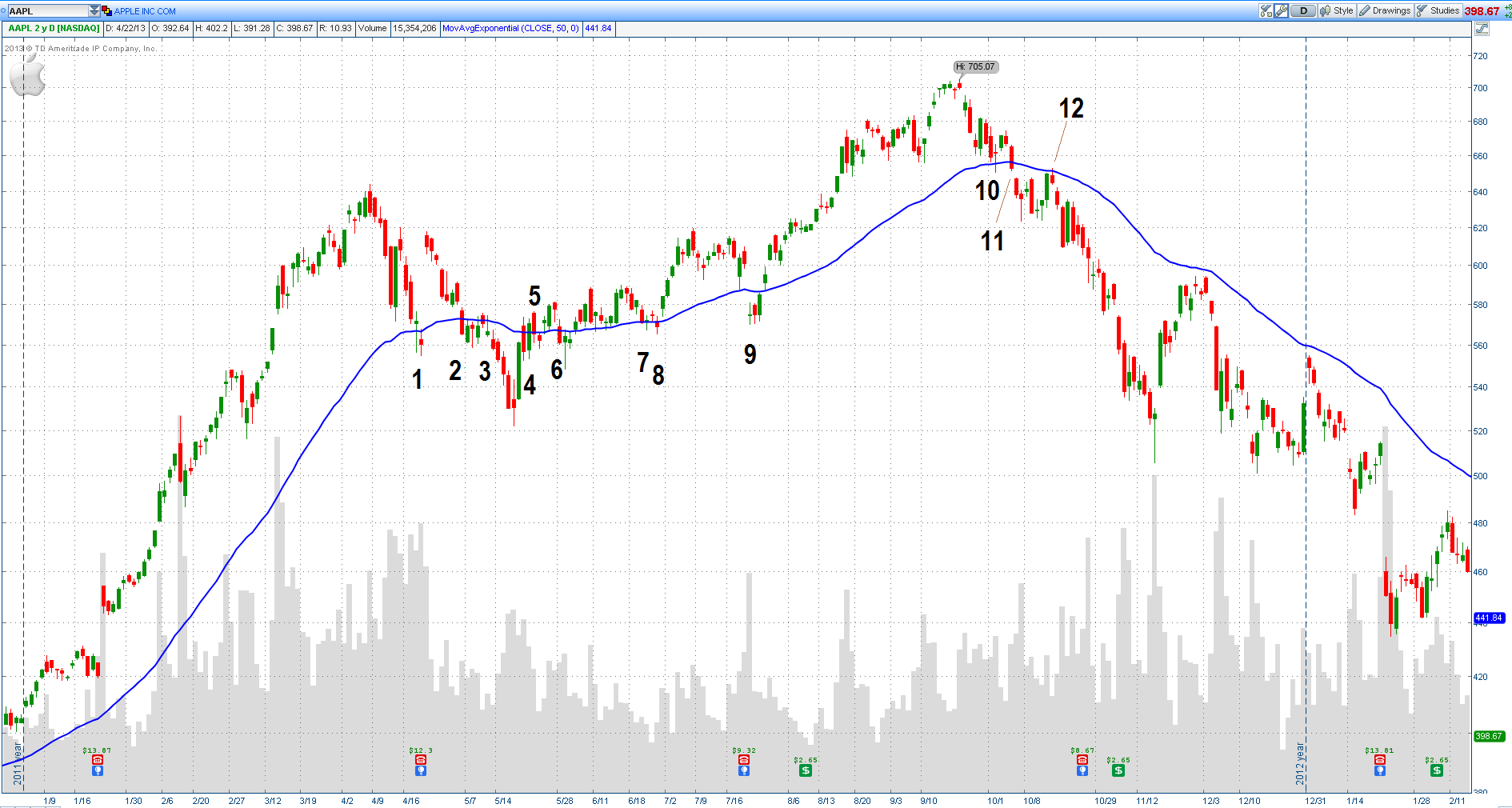Click the blue 441.84 price axis tag

pyautogui.click(x=1489, y=618)
